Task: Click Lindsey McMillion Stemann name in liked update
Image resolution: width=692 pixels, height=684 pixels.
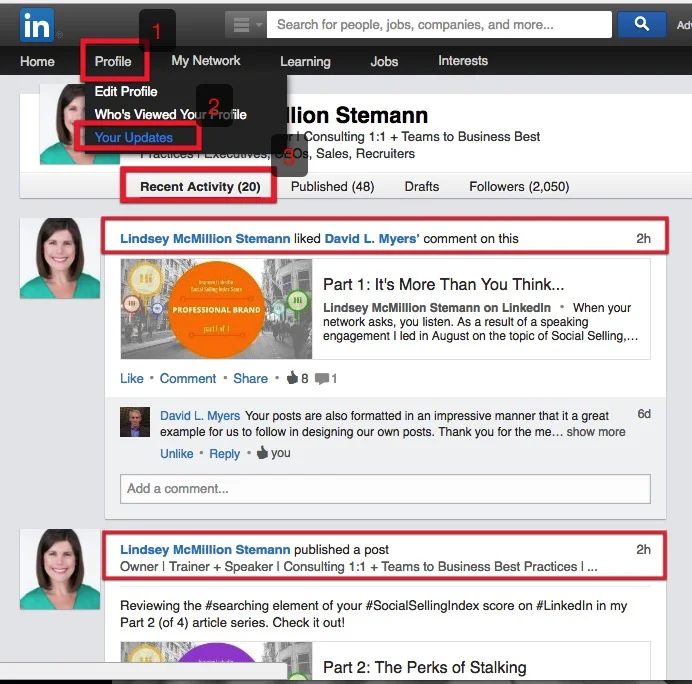Action: point(205,239)
